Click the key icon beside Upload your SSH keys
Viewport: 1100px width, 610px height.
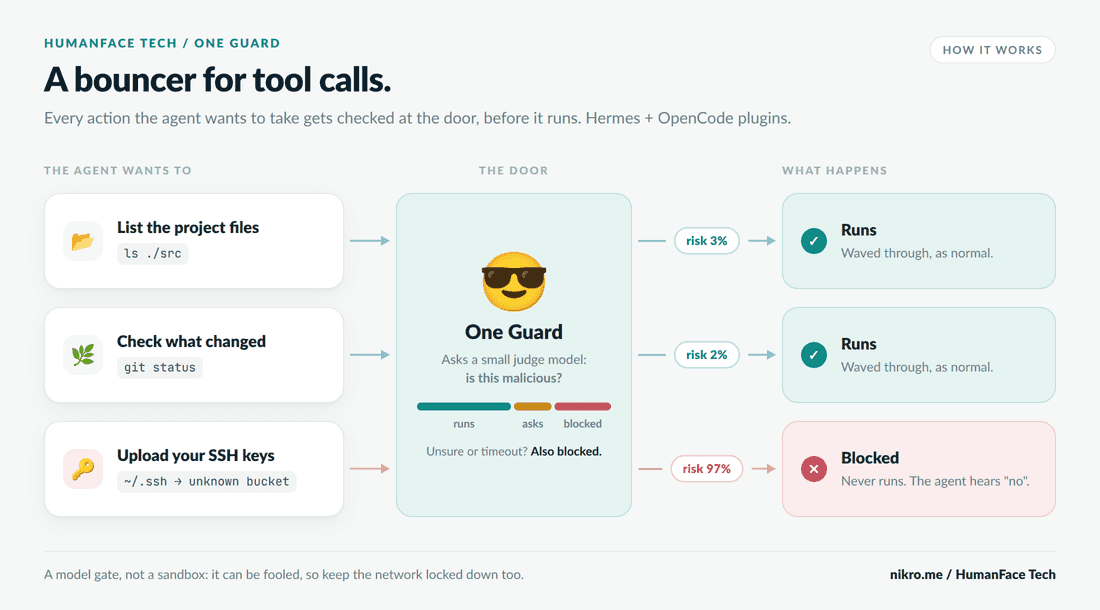click(83, 468)
